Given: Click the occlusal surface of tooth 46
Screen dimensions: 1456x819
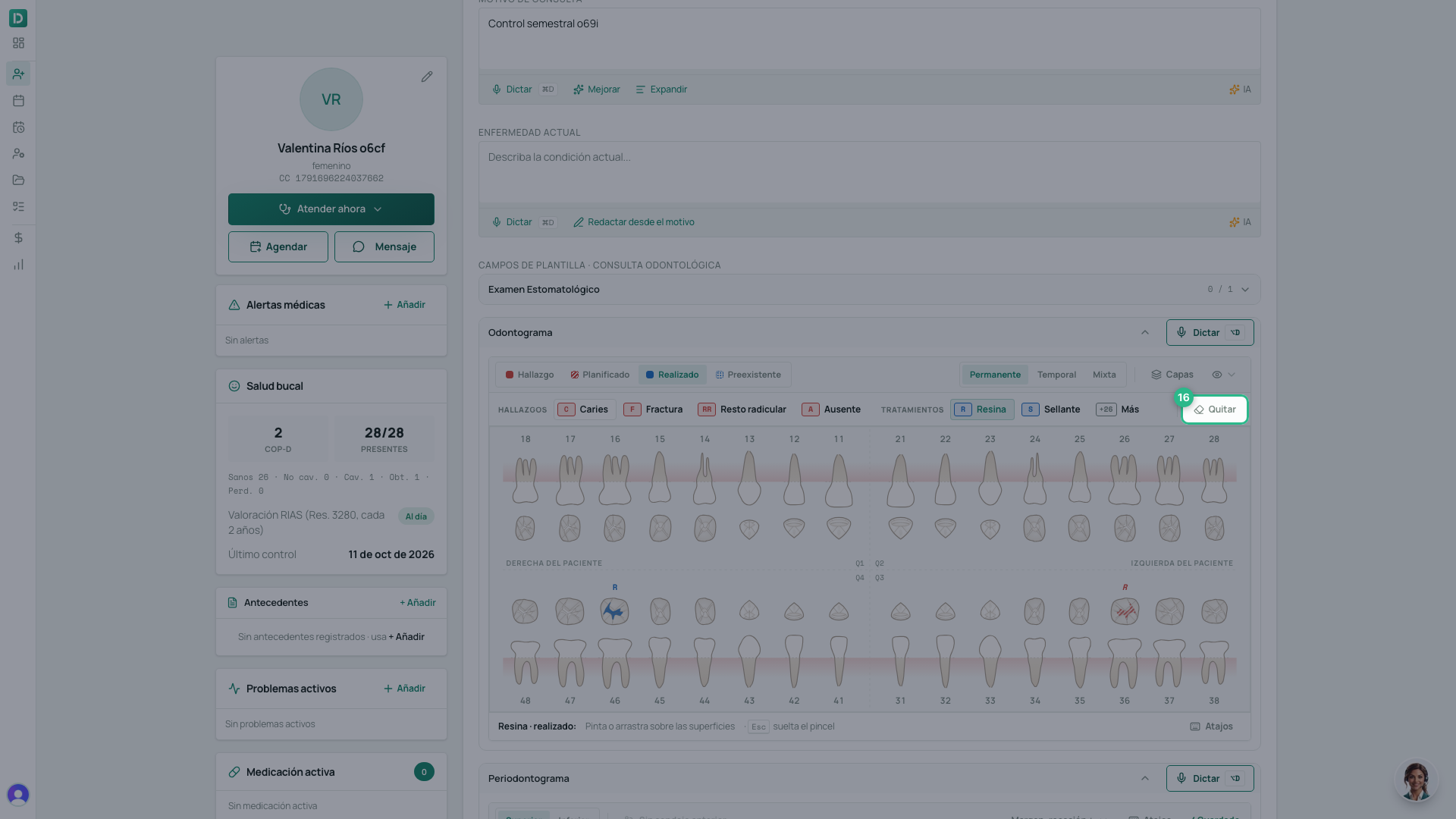Looking at the screenshot, I should [x=614, y=611].
